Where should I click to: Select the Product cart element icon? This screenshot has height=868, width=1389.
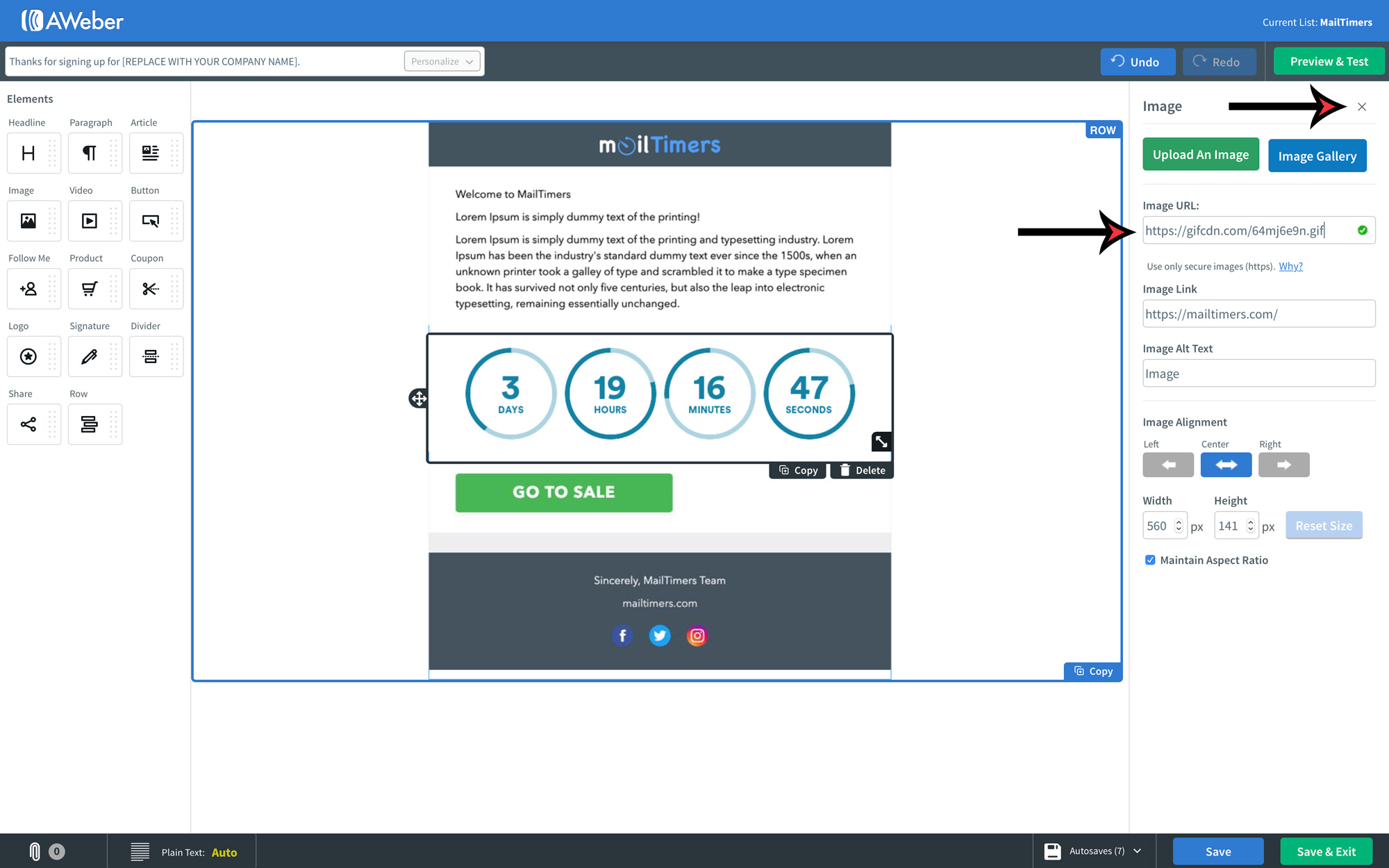[90, 289]
